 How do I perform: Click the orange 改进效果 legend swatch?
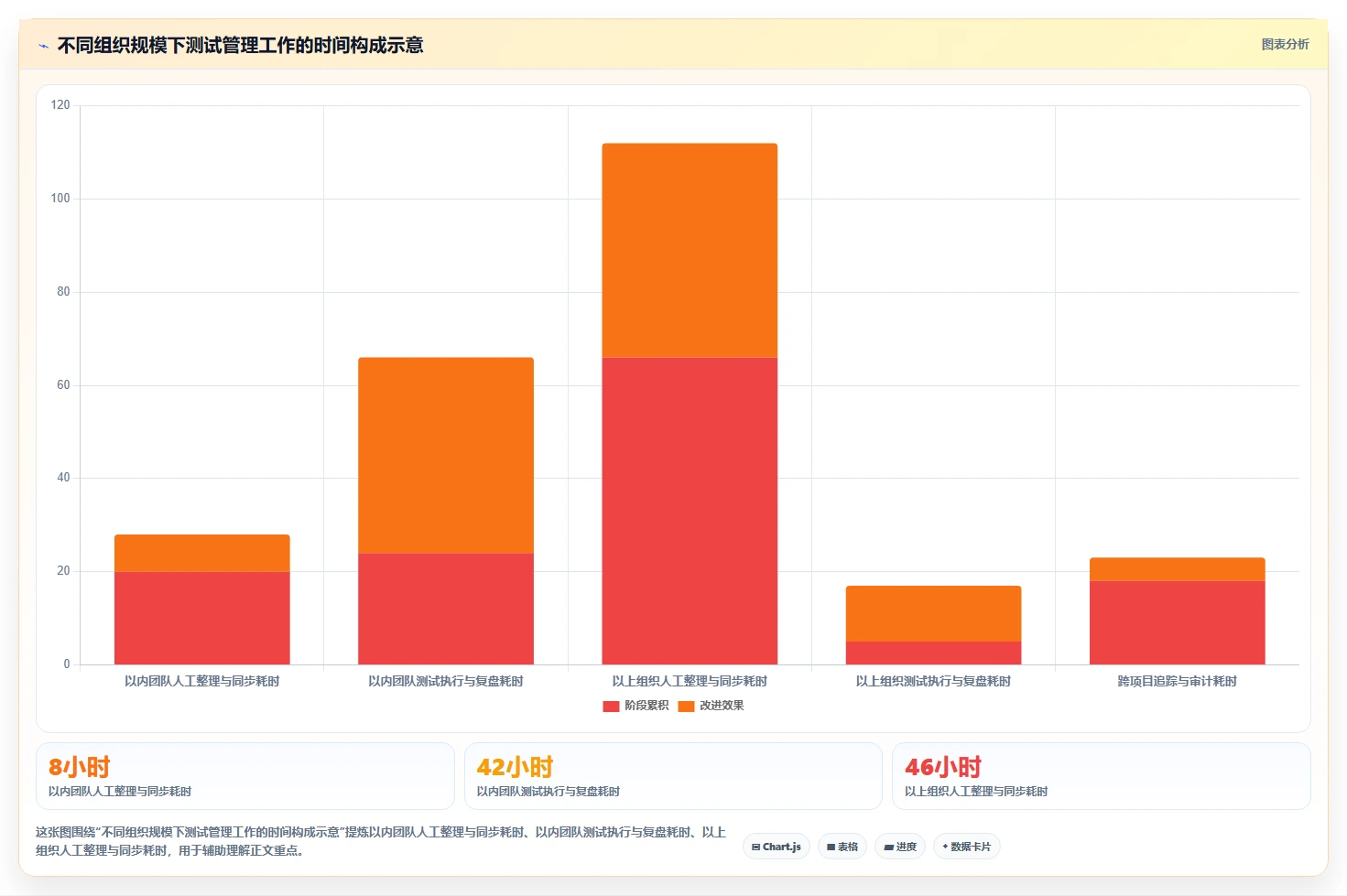686,706
